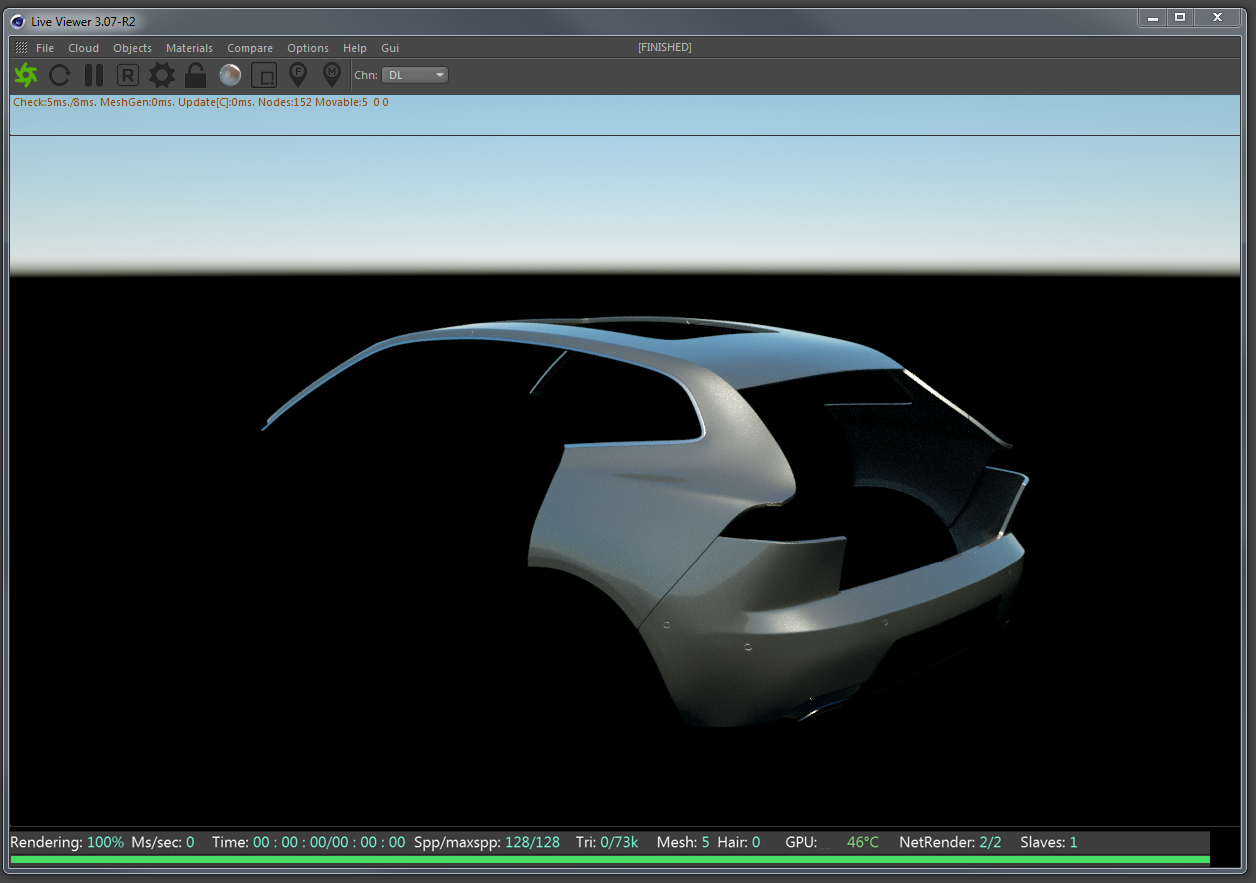This screenshot has width=1256, height=883.
Task: Expand the Objects menu
Action: [132, 48]
